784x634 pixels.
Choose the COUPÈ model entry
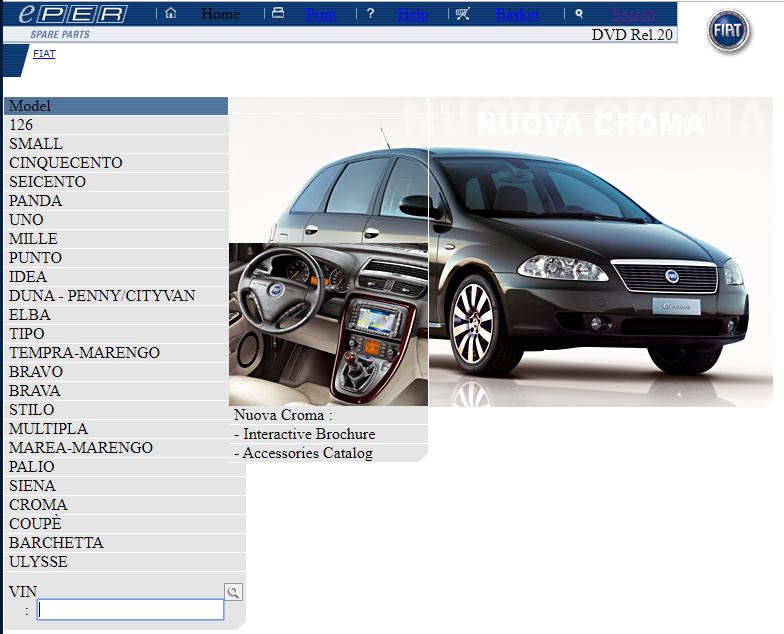[124, 524]
